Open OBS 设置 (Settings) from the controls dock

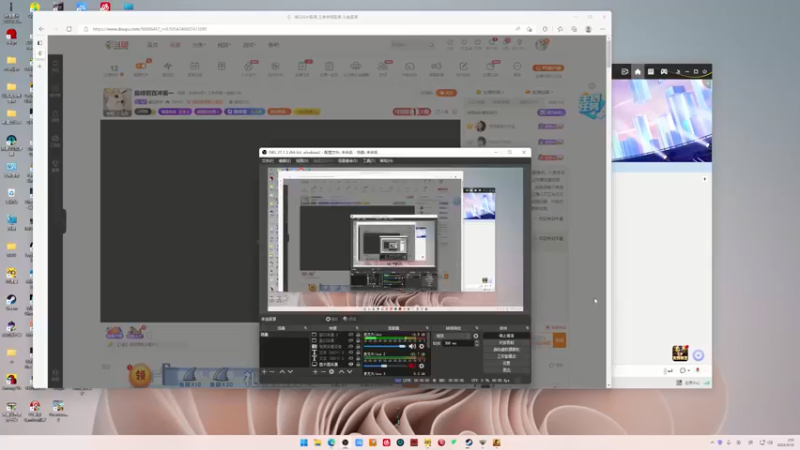pos(506,363)
